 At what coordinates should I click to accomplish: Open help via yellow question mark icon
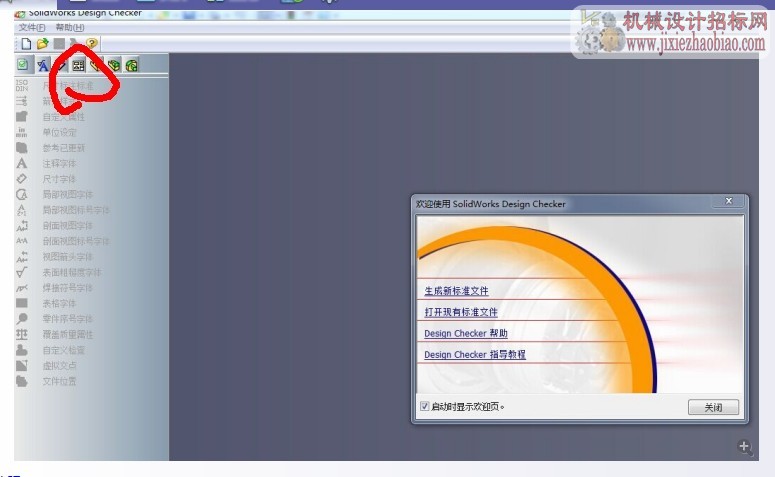[92, 43]
